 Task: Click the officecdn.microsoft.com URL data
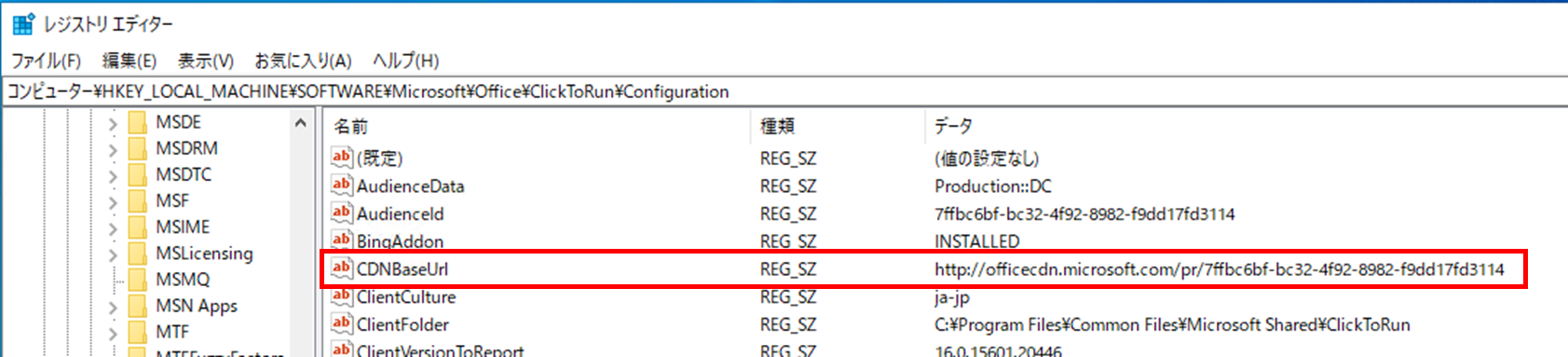pos(1220,269)
